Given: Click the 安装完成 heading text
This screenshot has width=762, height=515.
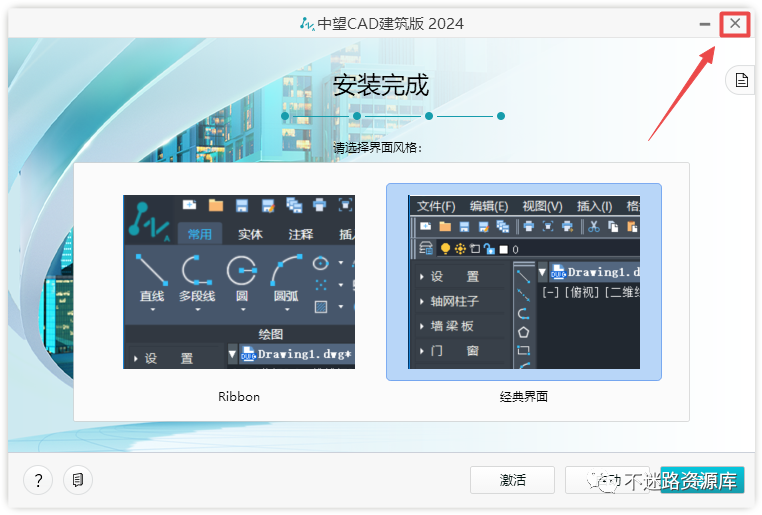Looking at the screenshot, I should tap(381, 85).
